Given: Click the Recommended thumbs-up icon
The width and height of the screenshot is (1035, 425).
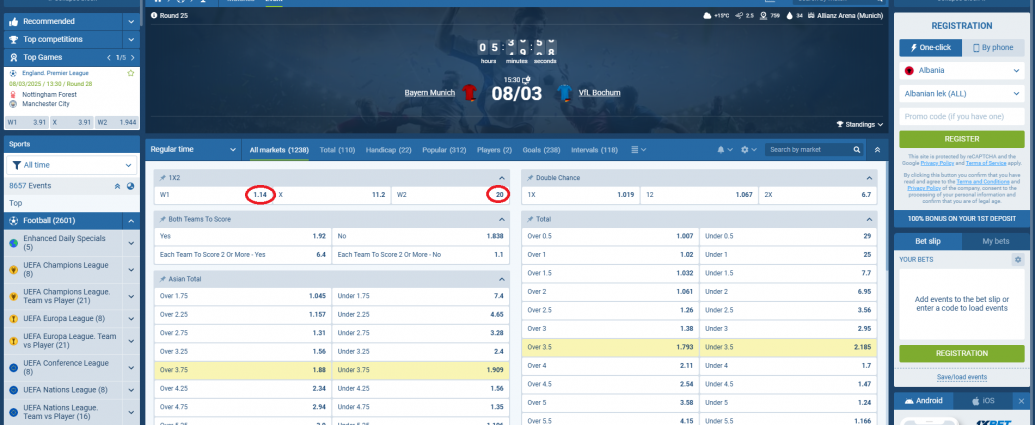Looking at the screenshot, I should [14, 21].
